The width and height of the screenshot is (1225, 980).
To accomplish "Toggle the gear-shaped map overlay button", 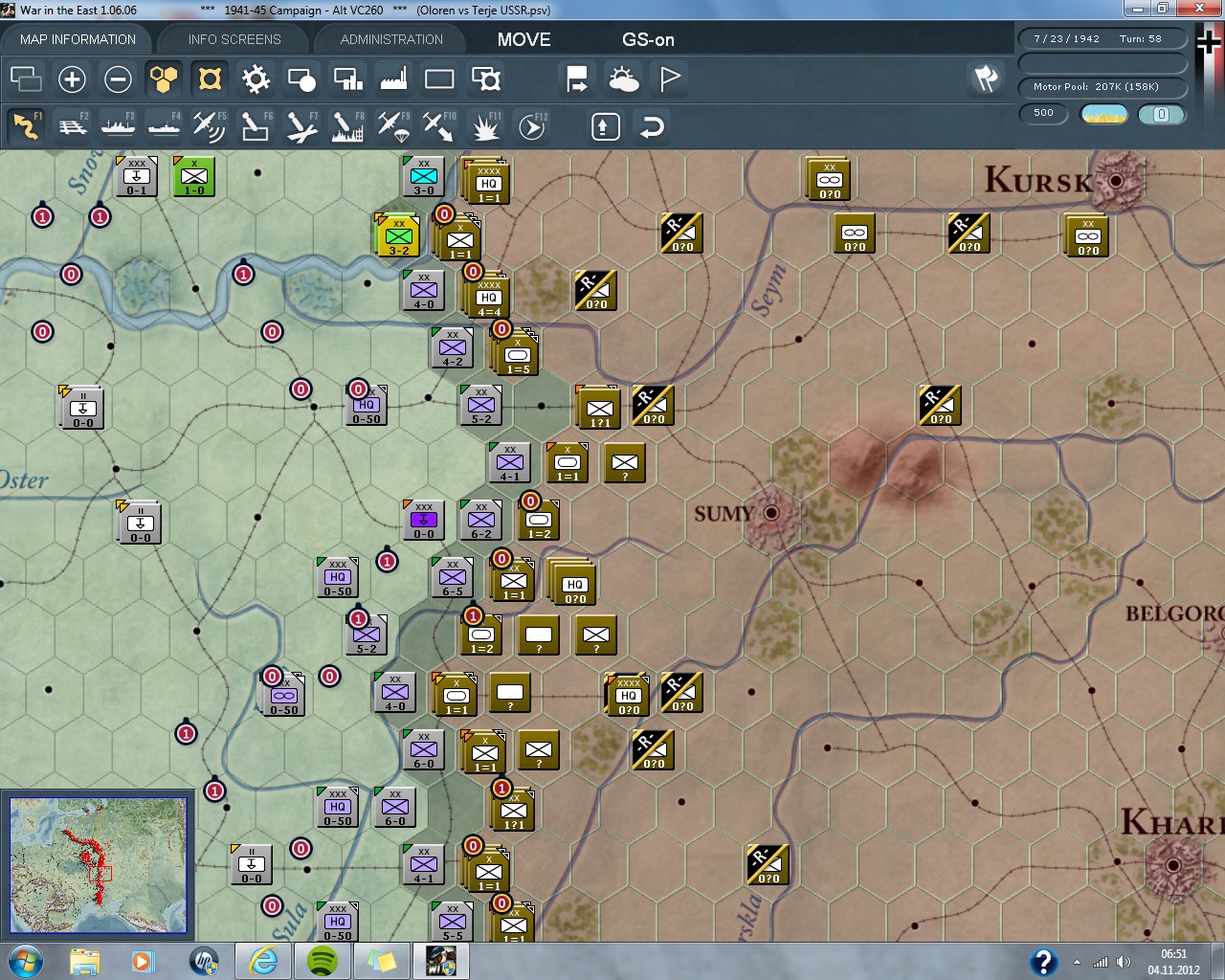I will point(256,79).
